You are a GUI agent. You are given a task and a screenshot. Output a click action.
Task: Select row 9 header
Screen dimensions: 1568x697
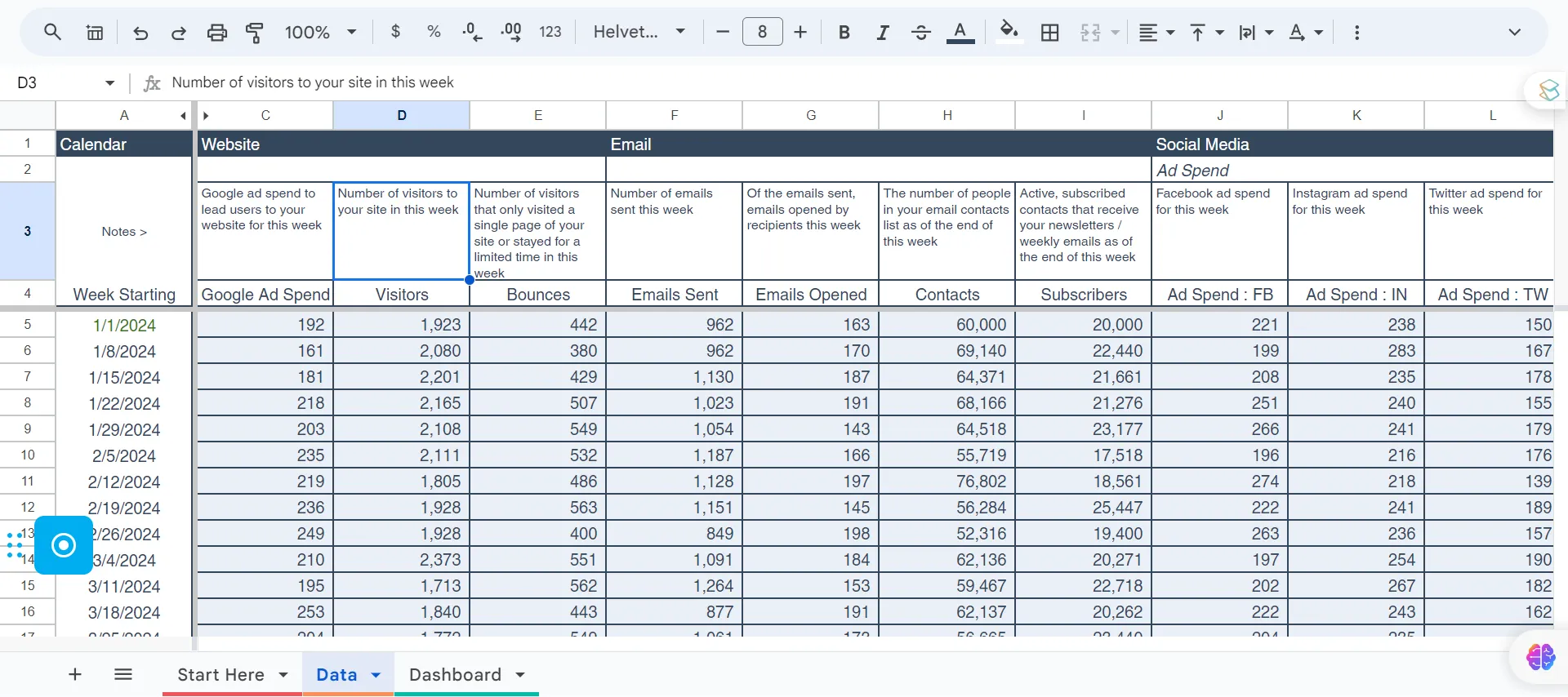[27, 428]
